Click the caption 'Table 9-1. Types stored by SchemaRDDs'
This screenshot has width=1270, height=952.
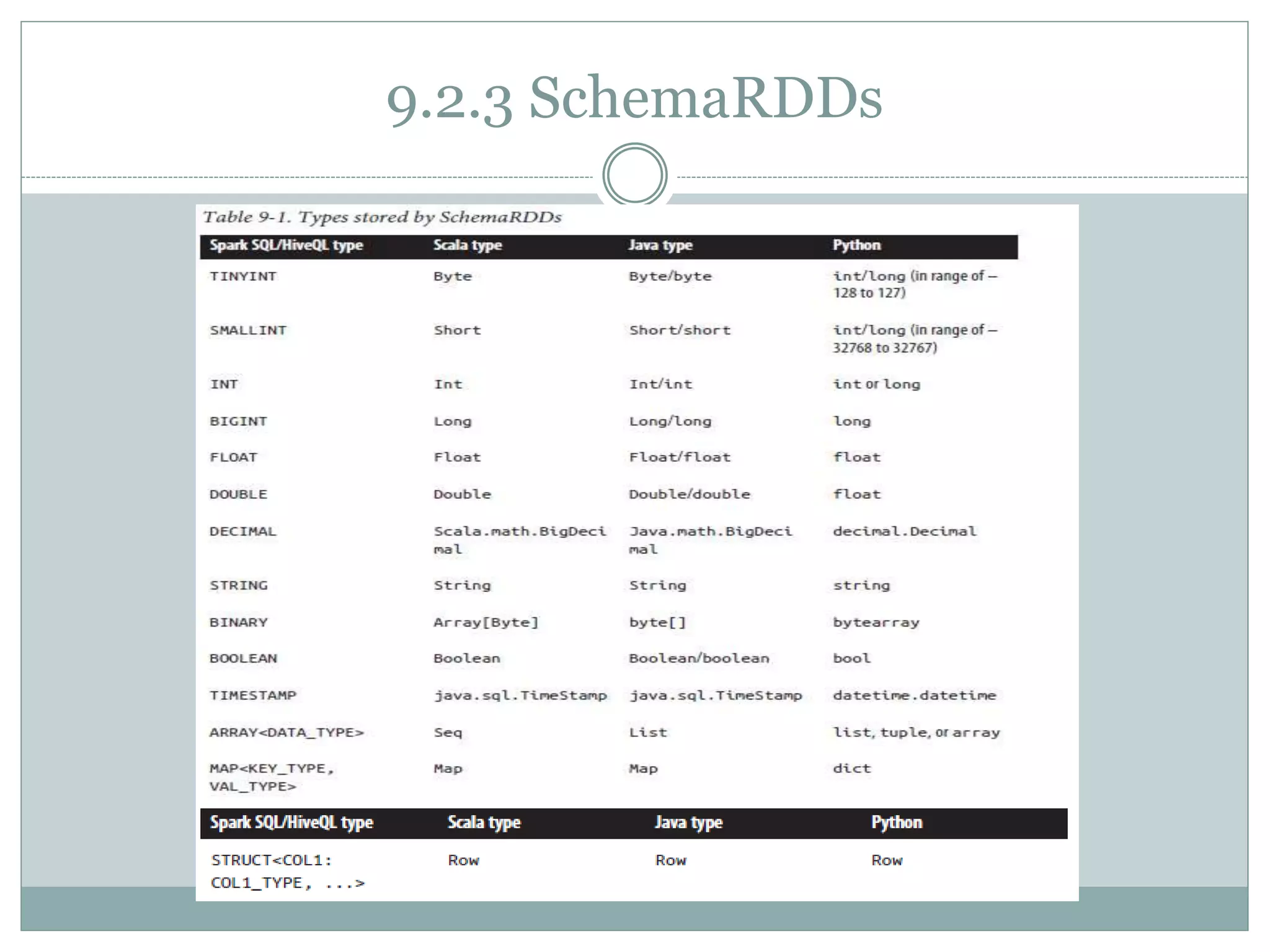pyautogui.click(x=382, y=217)
